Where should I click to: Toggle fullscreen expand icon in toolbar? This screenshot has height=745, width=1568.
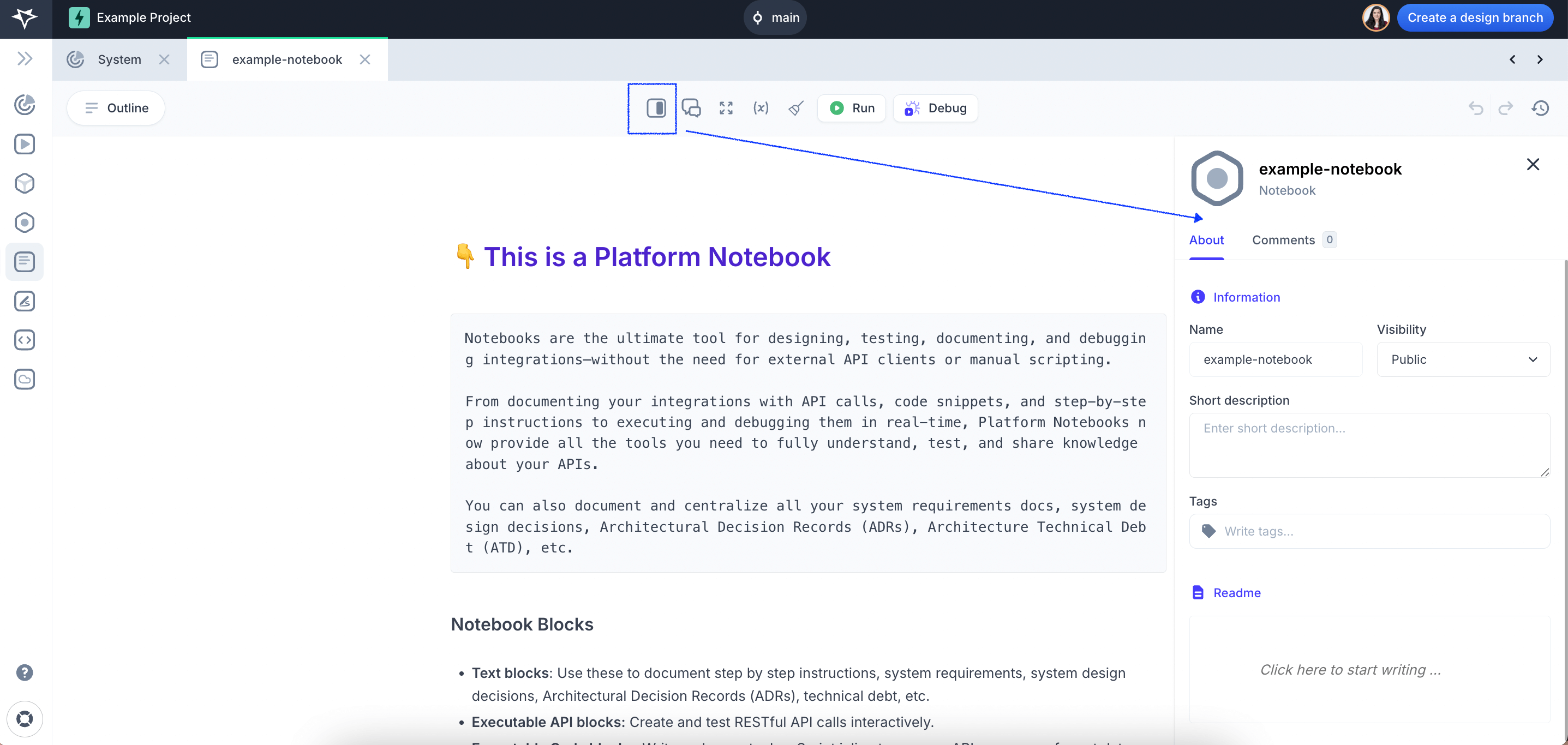point(726,109)
